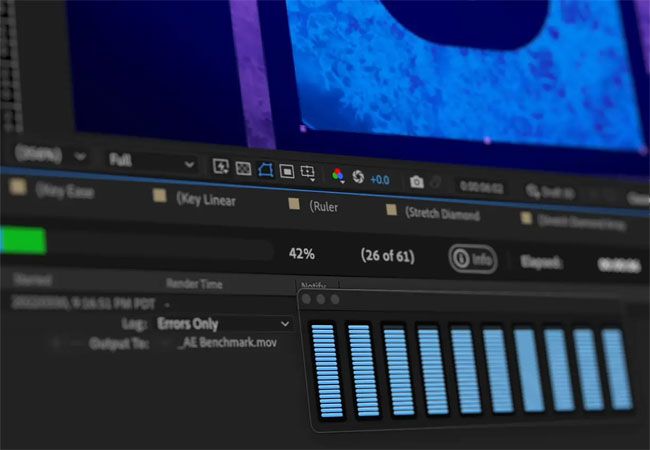The image size is (650, 450).
Task: Click the green render progress bar
Action: pos(23,240)
